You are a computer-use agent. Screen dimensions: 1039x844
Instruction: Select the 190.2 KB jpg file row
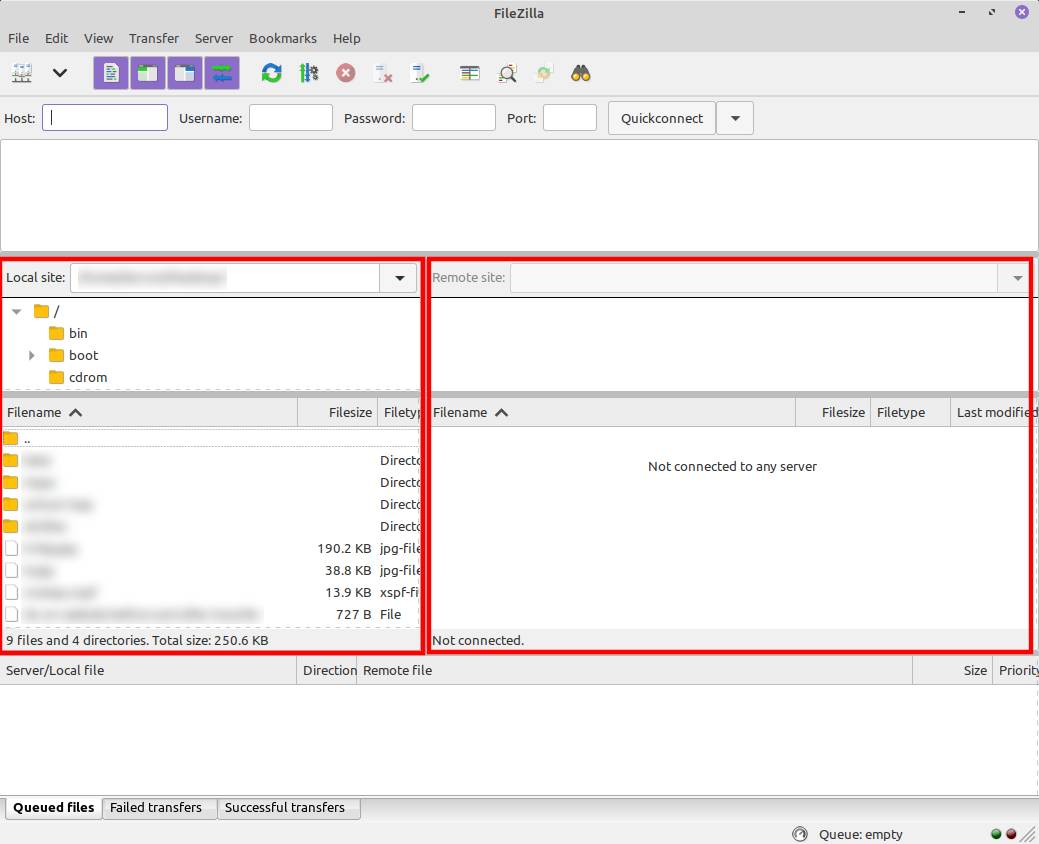pos(211,549)
